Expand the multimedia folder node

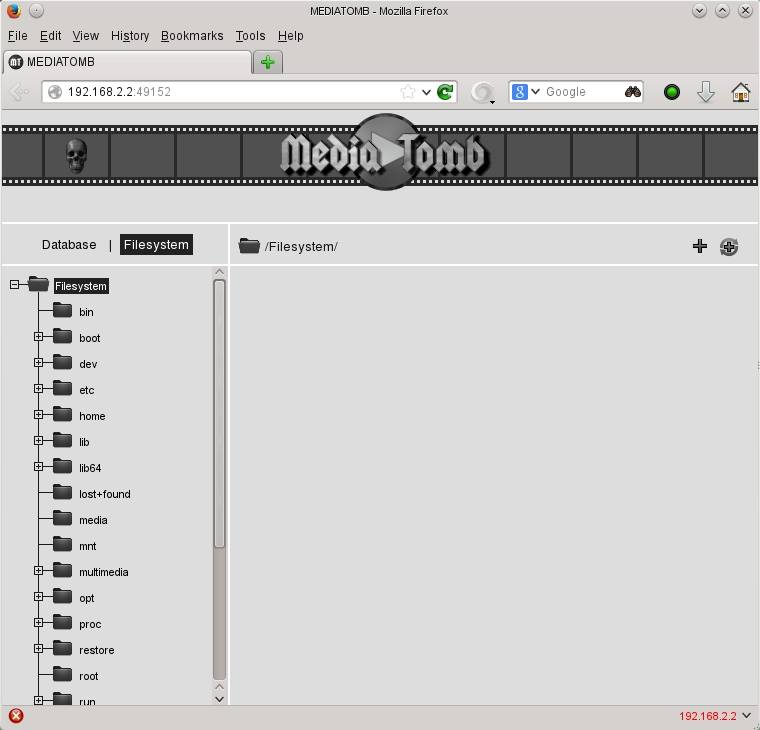[x=39, y=571]
